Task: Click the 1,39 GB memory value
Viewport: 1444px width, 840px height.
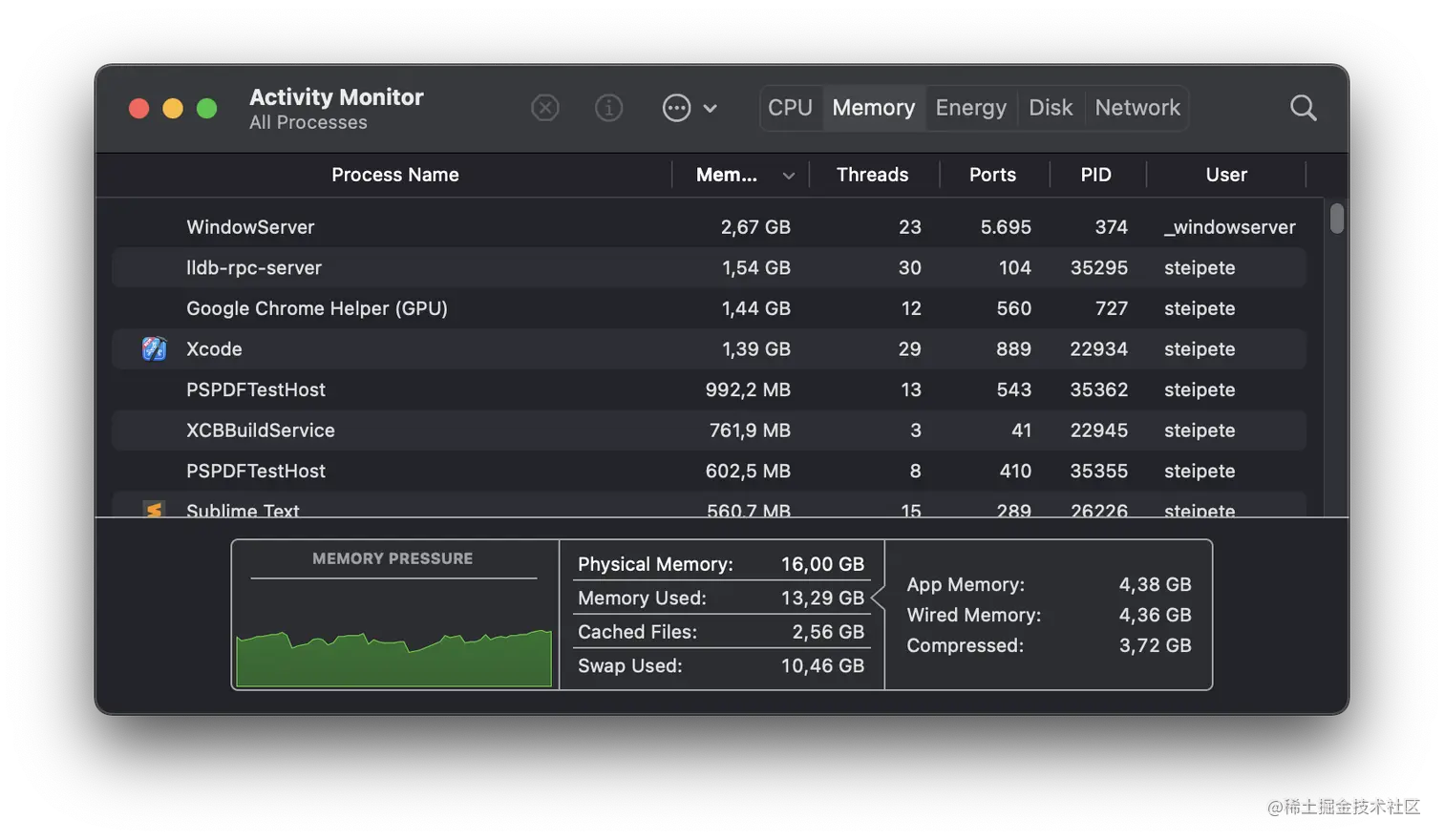Action: (x=756, y=349)
